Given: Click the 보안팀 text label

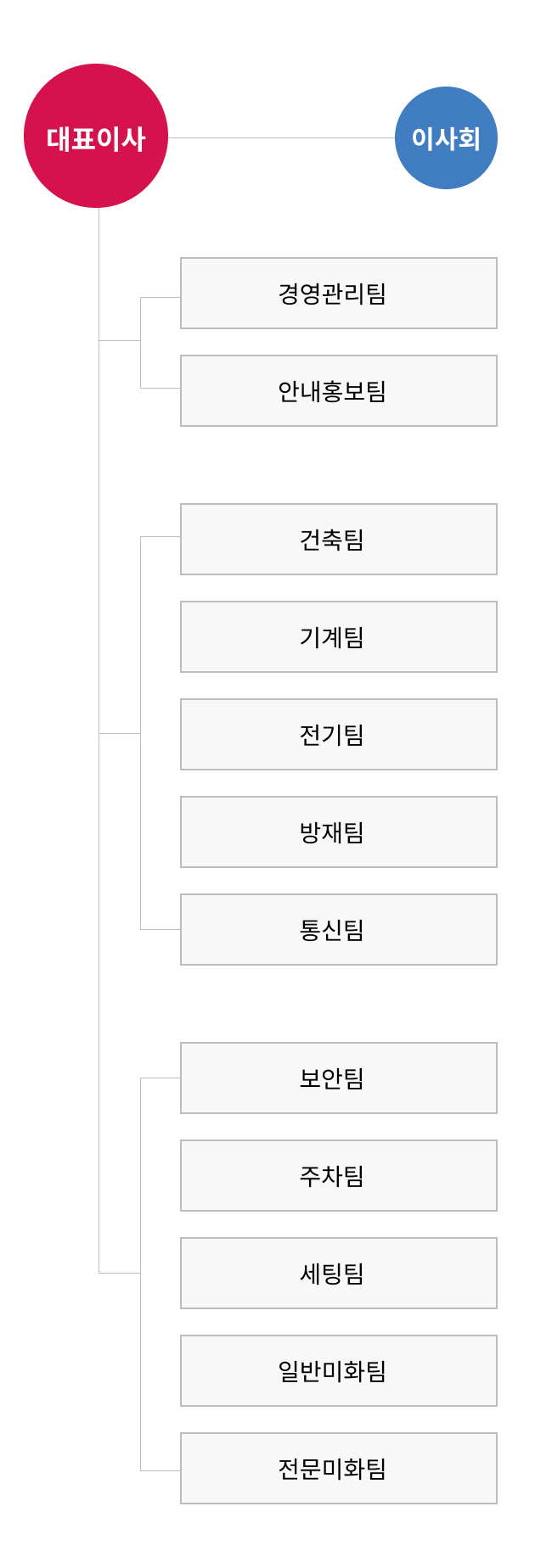Looking at the screenshot, I should [332, 1078].
